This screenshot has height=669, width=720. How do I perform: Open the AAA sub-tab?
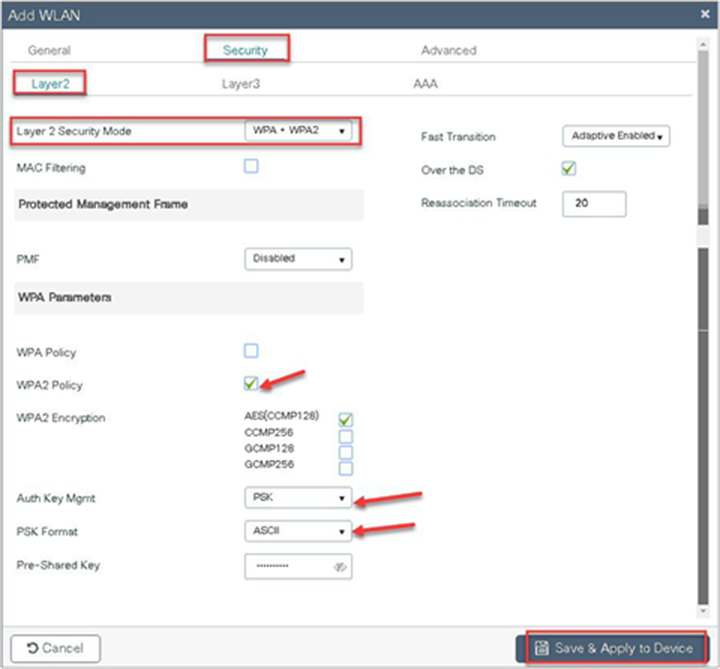[425, 84]
